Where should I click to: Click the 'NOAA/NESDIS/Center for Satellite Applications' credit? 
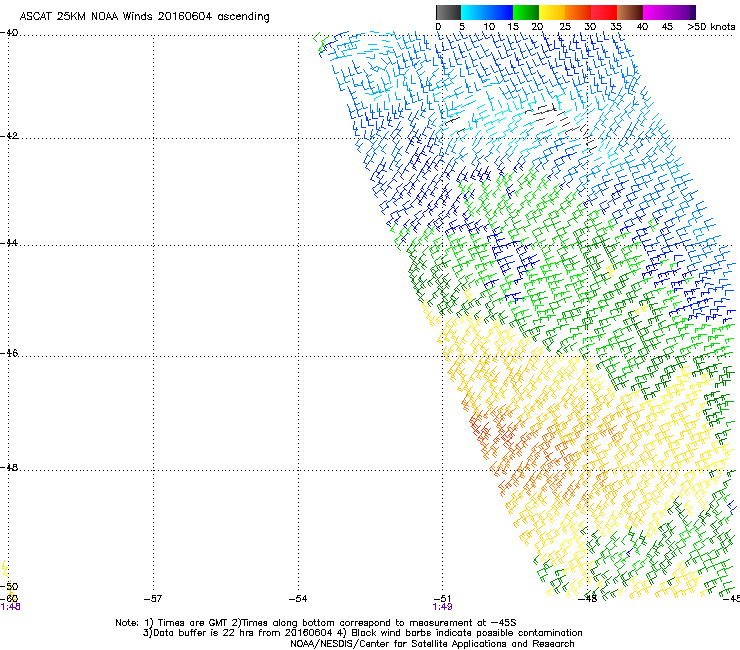click(432, 644)
